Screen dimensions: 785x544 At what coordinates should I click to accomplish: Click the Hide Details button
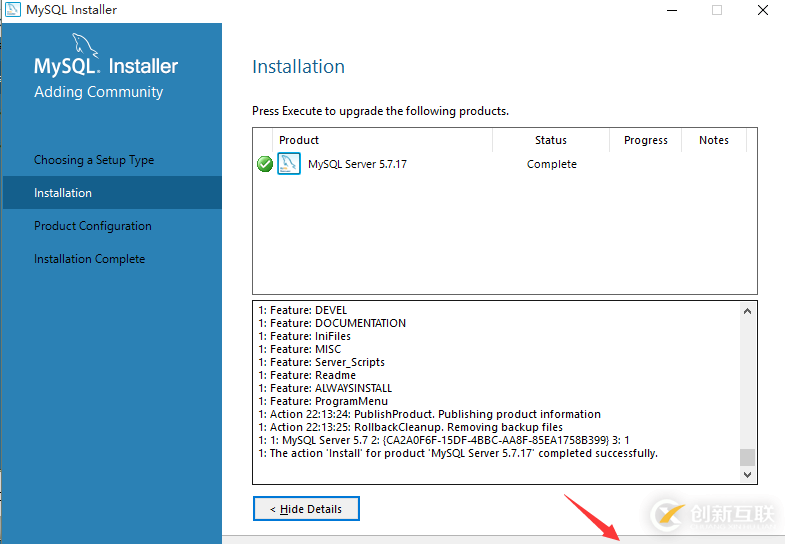point(306,509)
